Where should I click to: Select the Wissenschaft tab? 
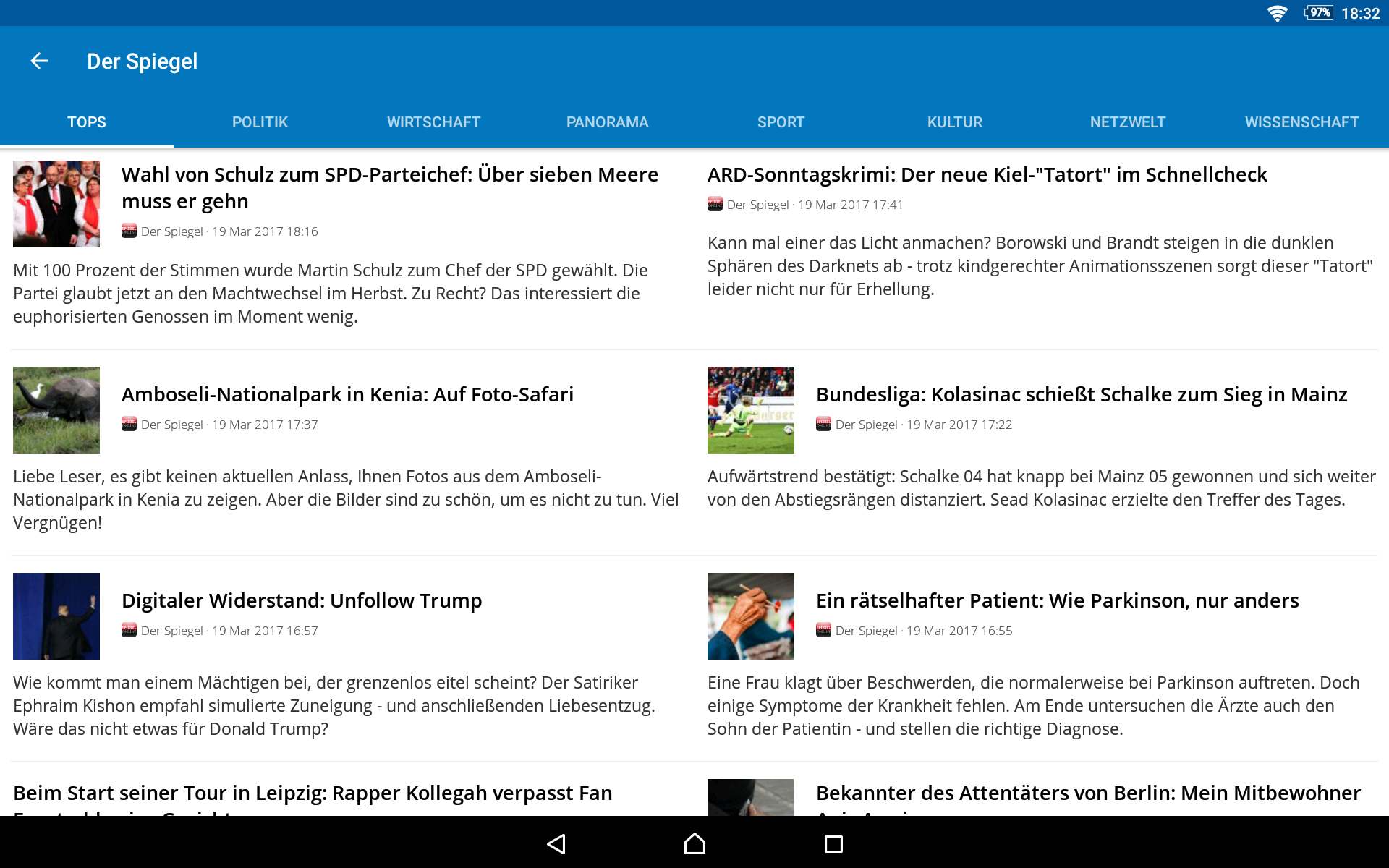[x=1301, y=122]
